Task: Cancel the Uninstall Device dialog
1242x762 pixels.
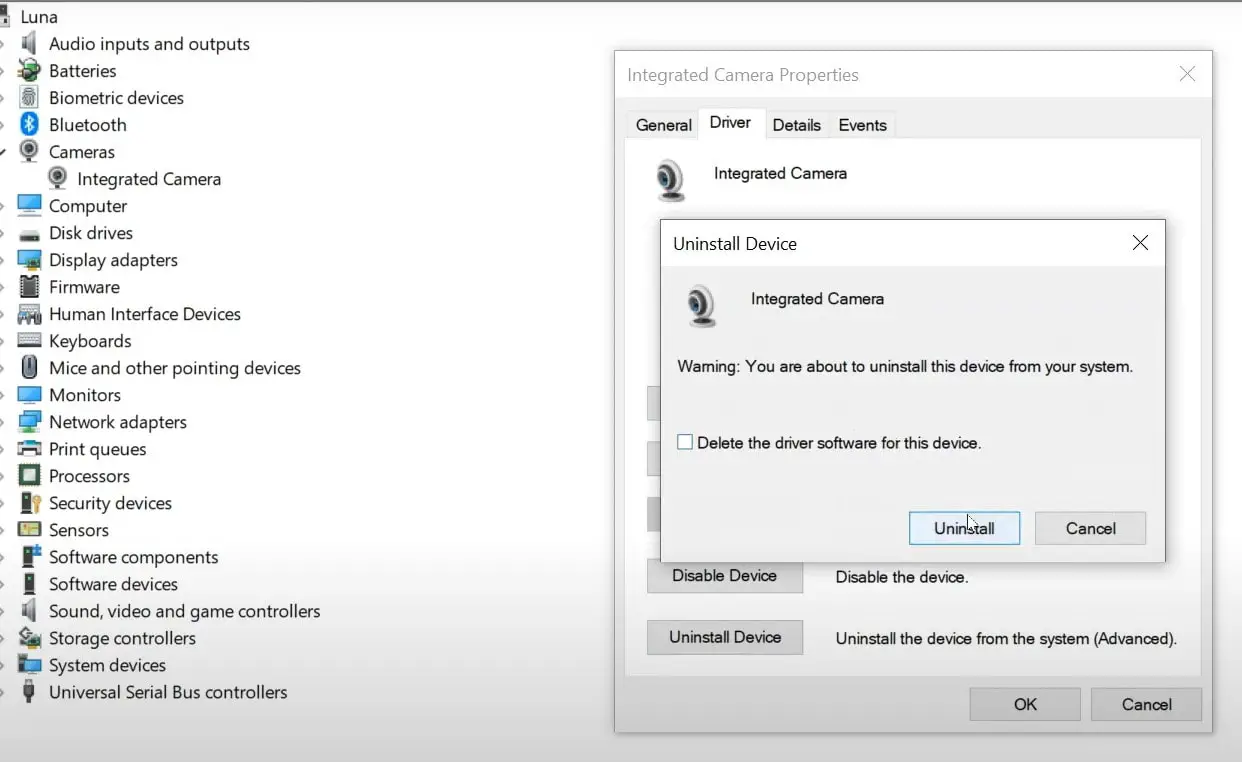Action: pyautogui.click(x=1090, y=528)
